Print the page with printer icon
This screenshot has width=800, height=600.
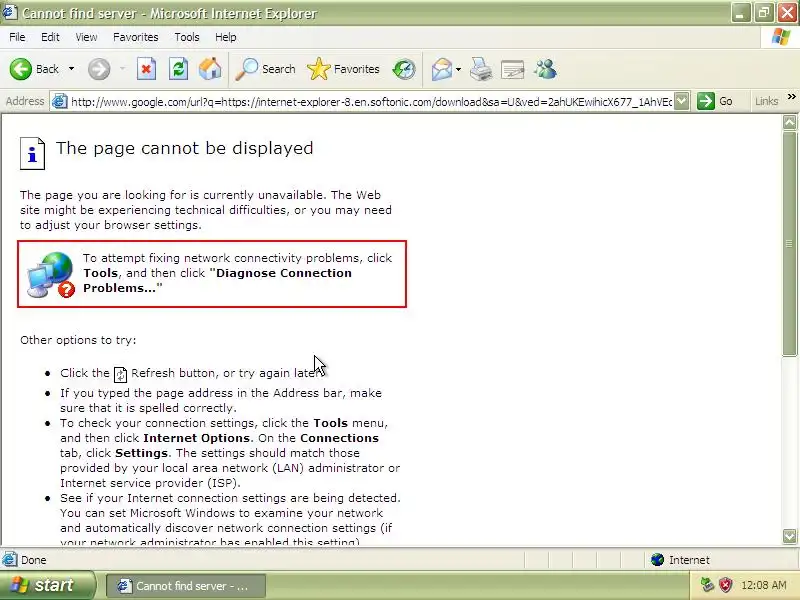tap(481, 69)
